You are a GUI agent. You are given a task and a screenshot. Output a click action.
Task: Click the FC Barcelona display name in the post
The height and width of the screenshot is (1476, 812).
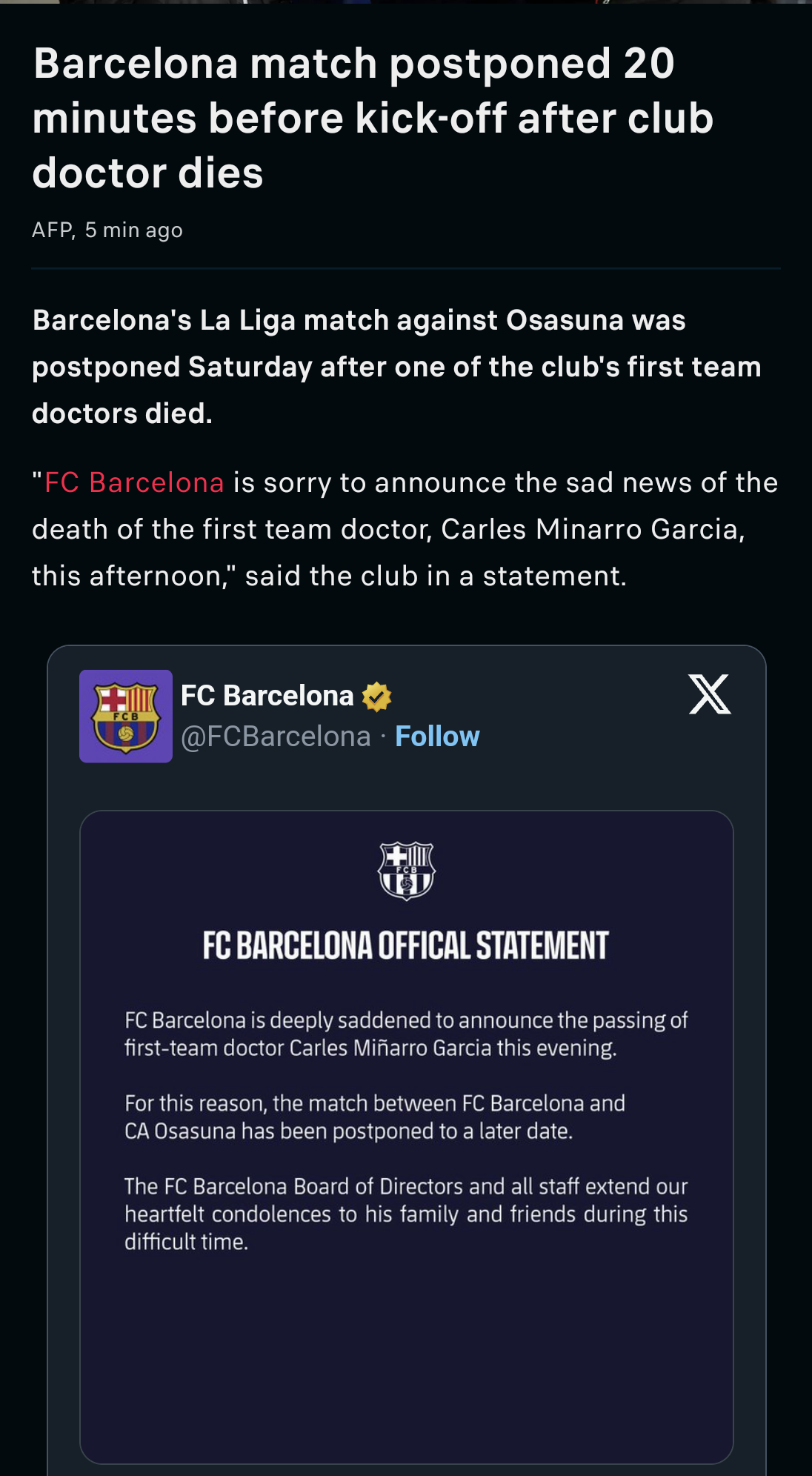[267, 696]
